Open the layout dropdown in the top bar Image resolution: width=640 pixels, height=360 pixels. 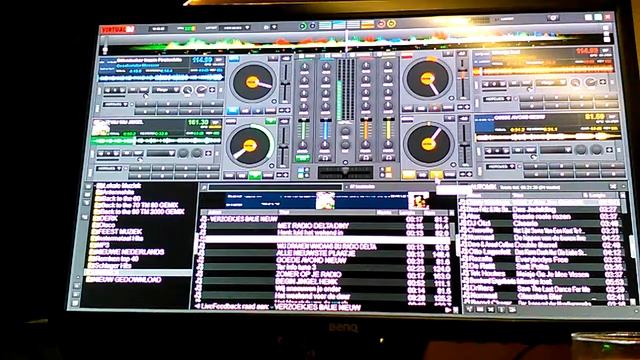point(236,28)
